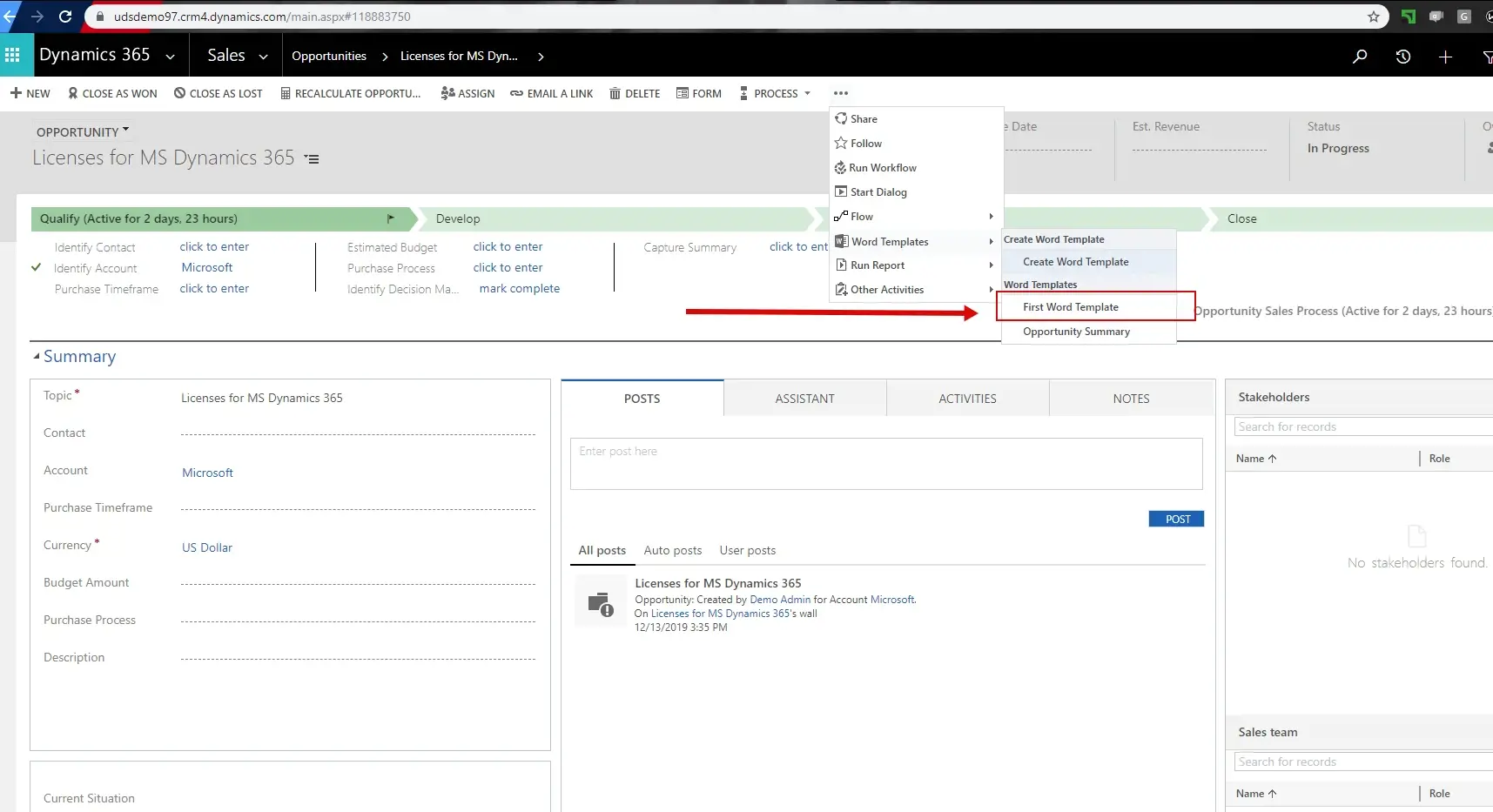Click mark complete for Identify Decision Maker
Viewport: 1493px width, 812px height.
[x=520, y=288]
